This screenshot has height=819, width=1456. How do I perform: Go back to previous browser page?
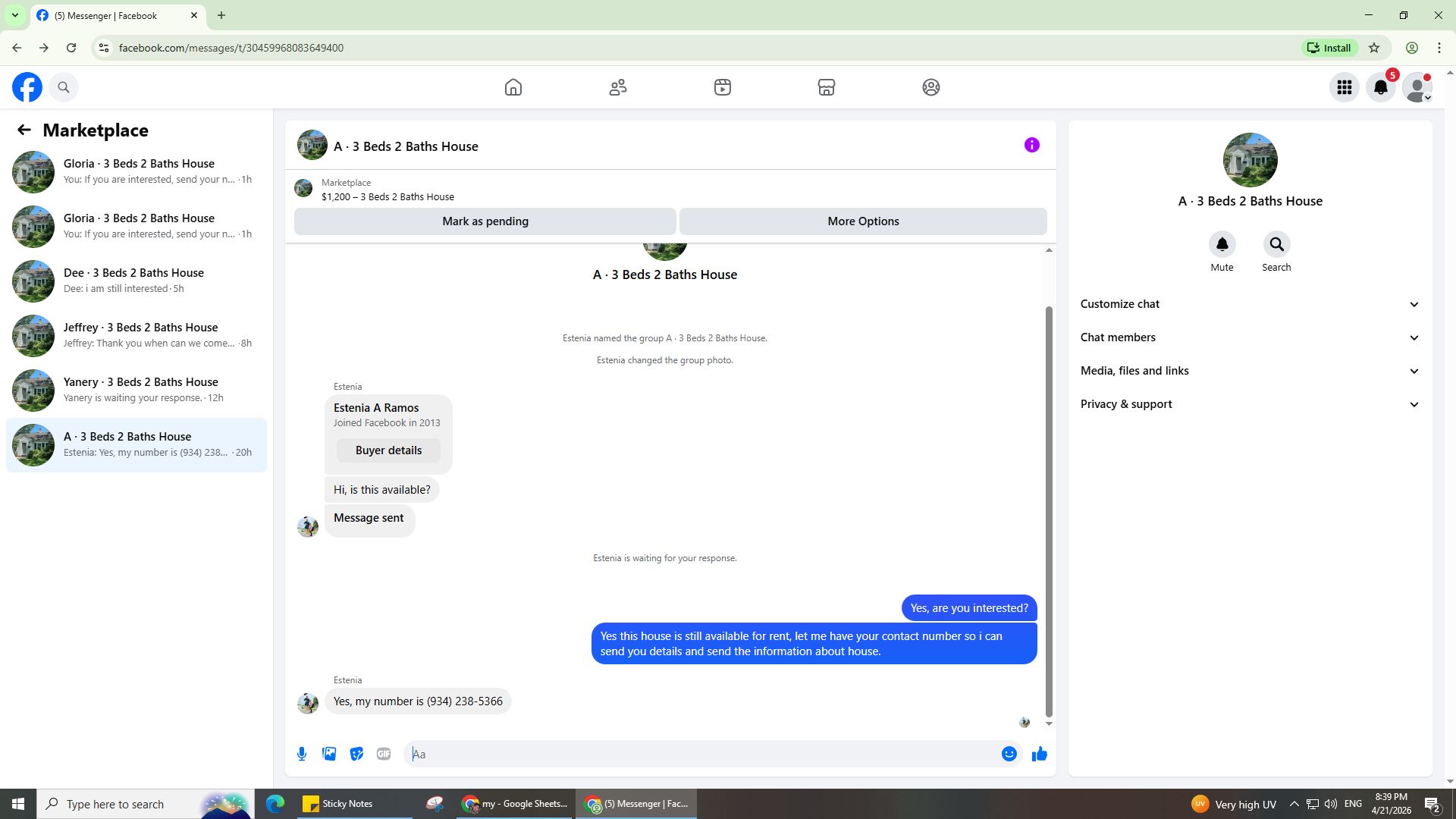[x=17, y=48]
